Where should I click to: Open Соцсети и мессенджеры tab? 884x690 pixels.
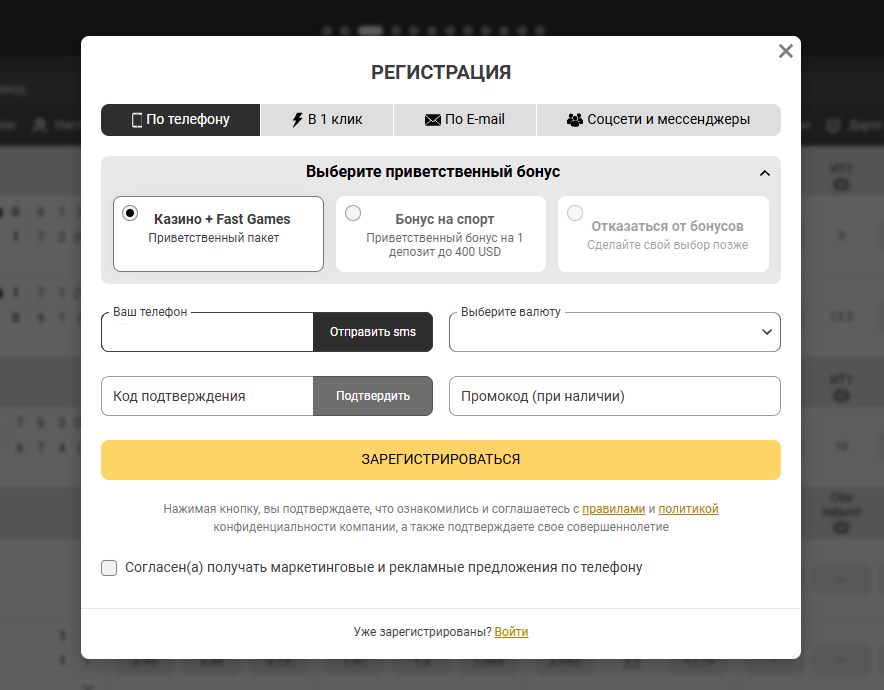point(658,120)
